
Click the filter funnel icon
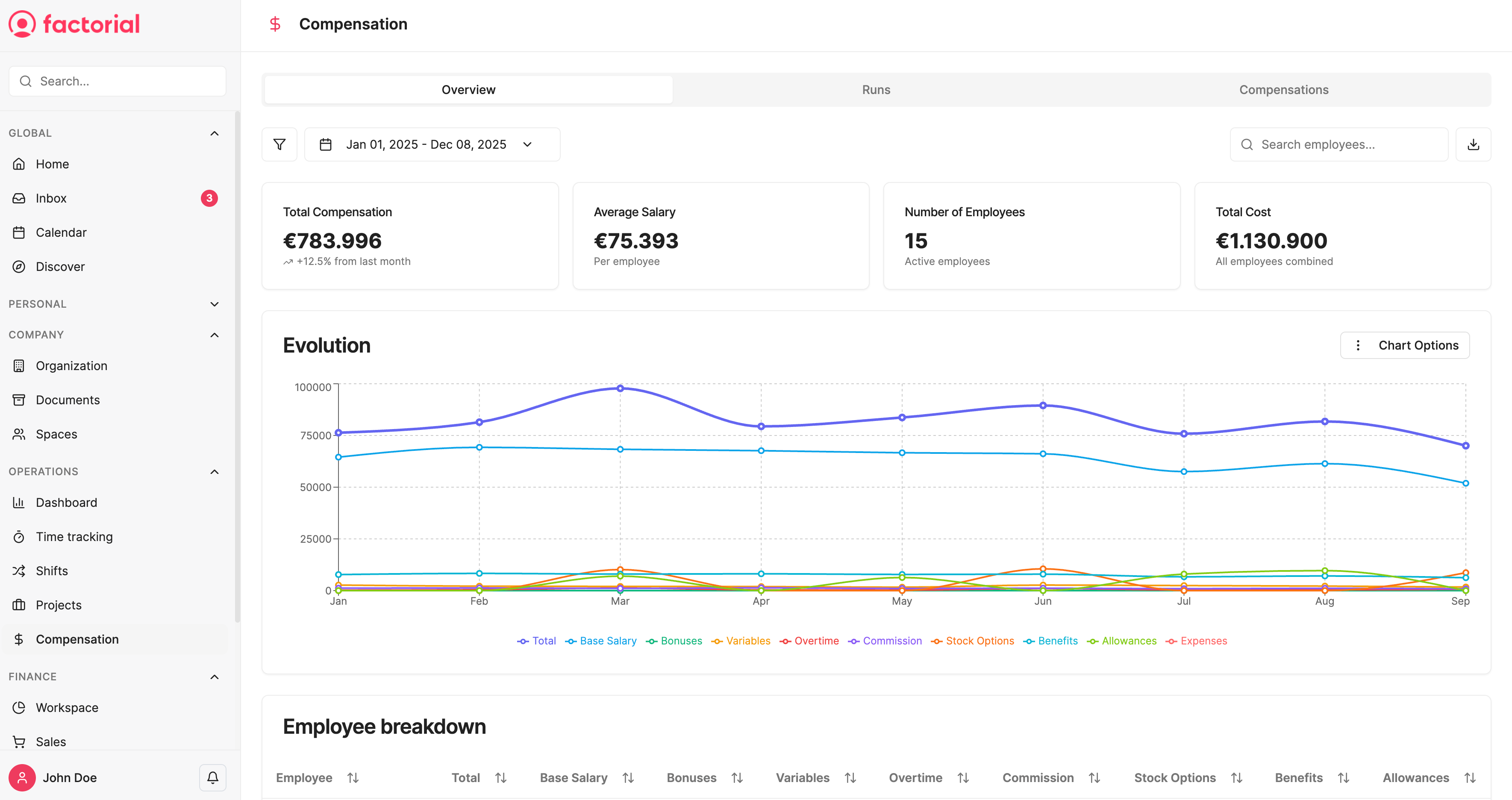(x=279, y=144)
